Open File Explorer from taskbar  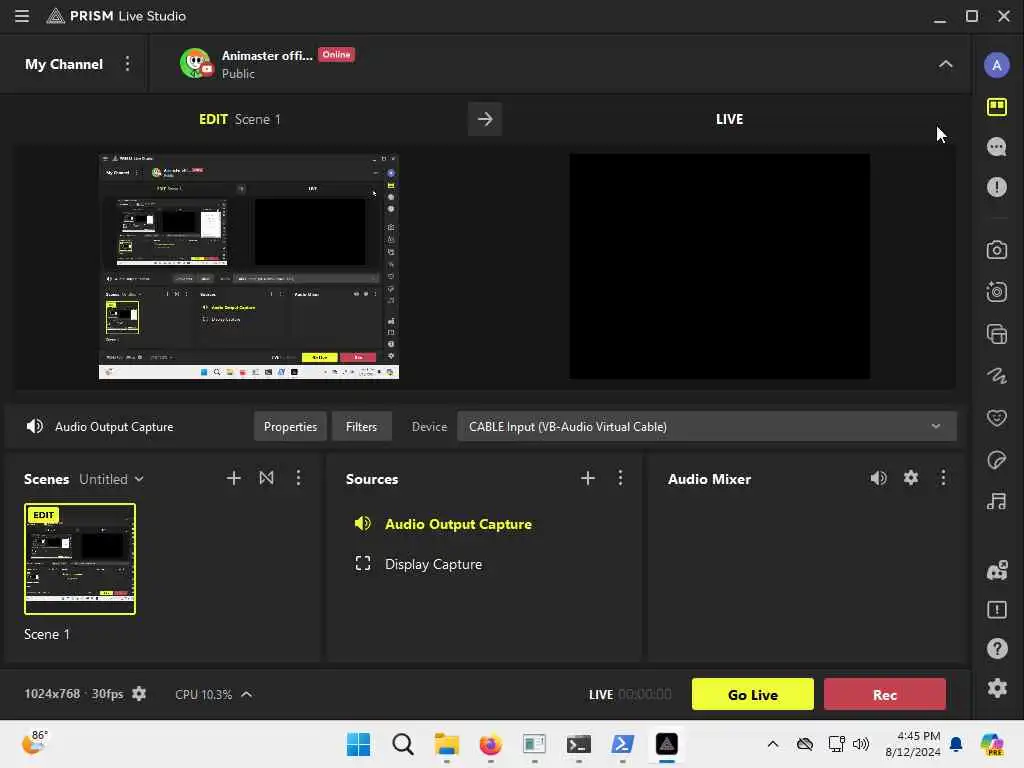(x=447, y=744)
